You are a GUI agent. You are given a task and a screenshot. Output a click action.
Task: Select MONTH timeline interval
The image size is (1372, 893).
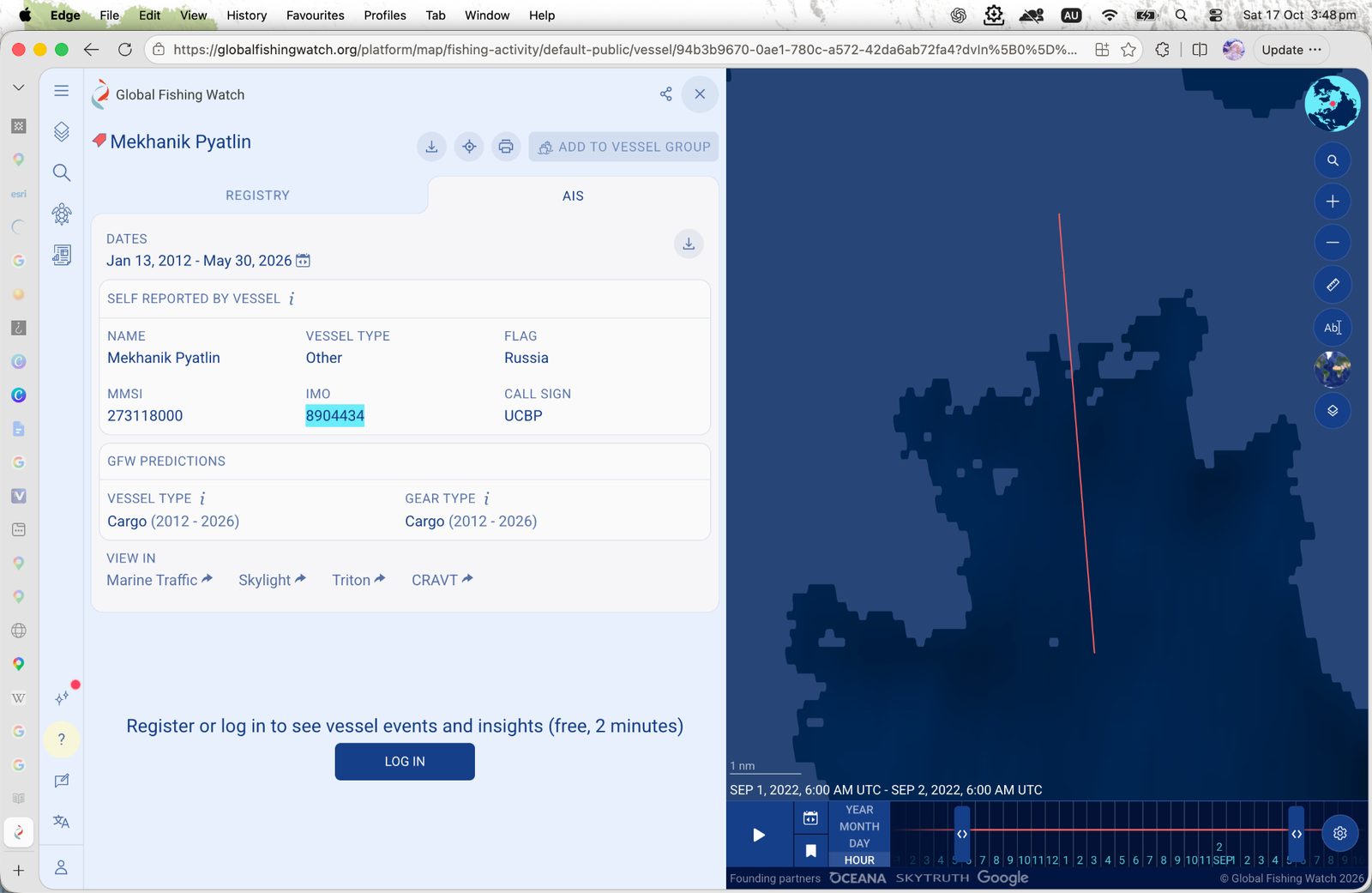pos(859,827)
